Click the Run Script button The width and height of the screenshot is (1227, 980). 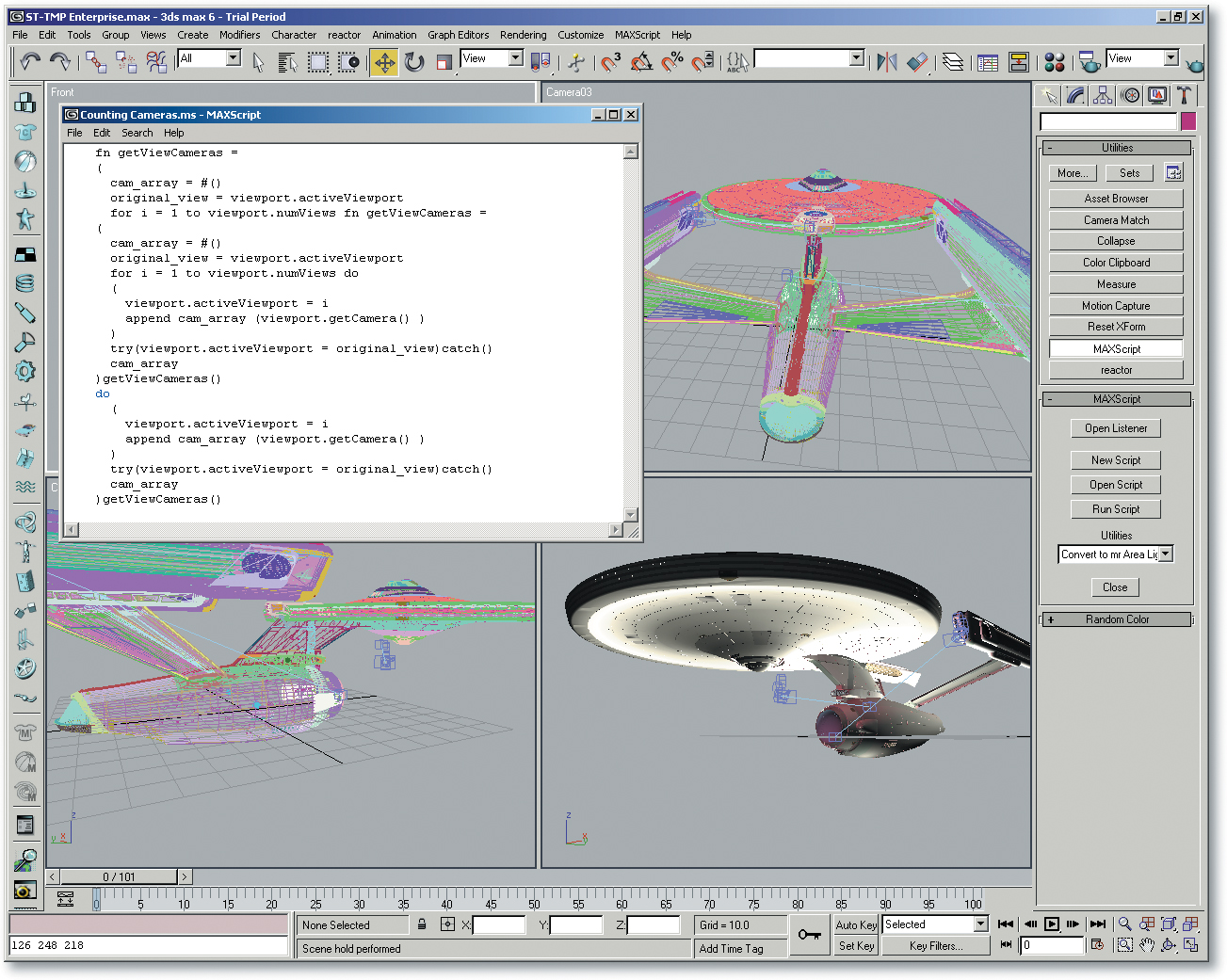tap(1116, 509)
